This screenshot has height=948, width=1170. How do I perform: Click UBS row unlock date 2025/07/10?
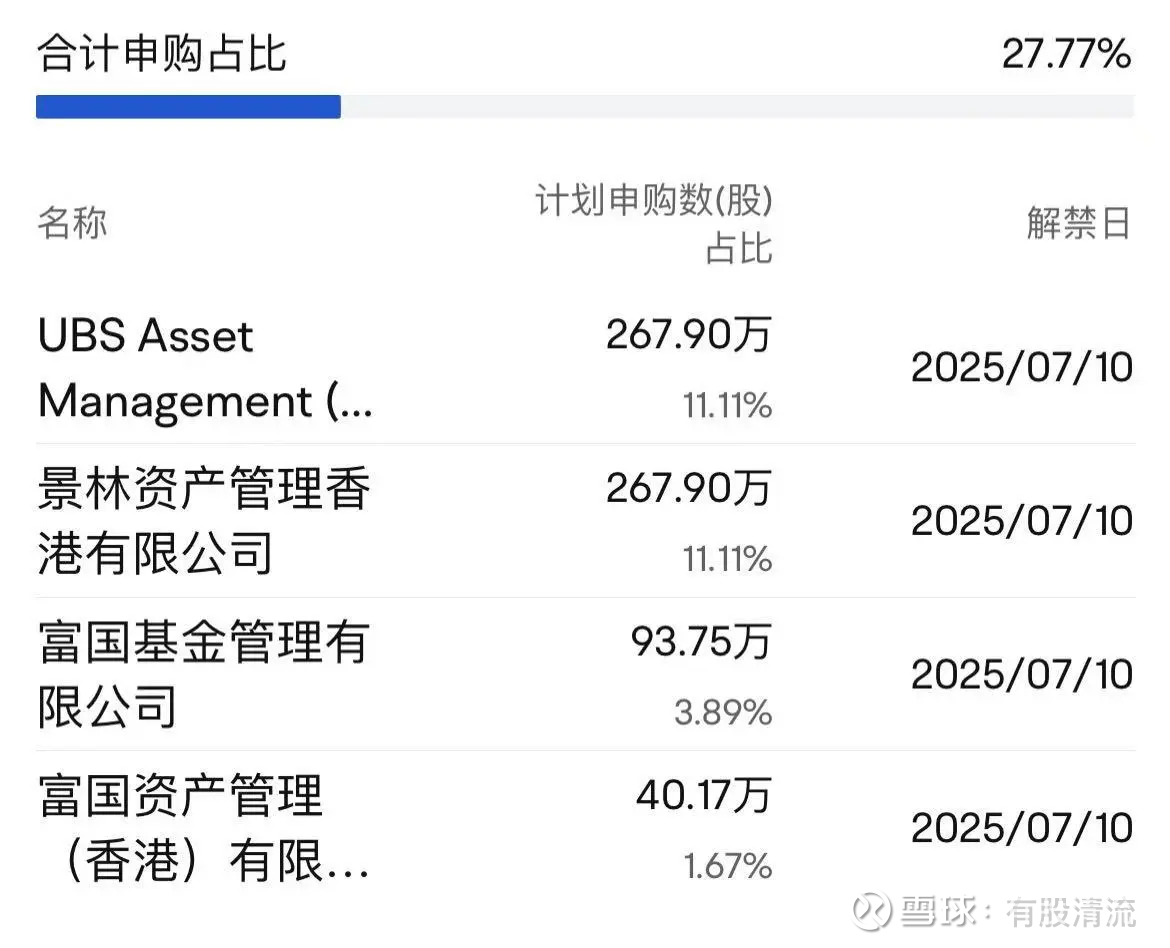[1022, 368]
